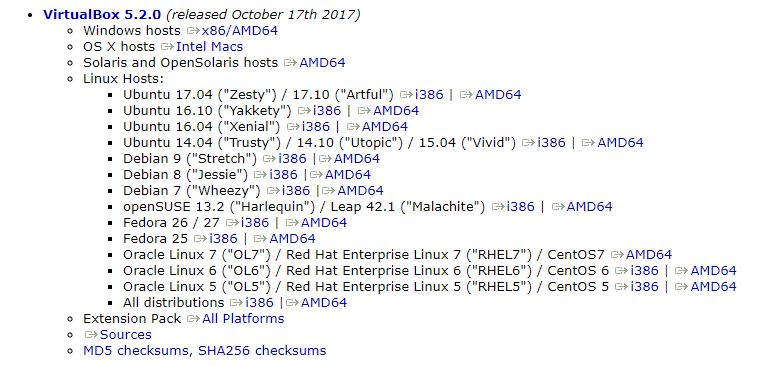
Task: Click arrow icon before Sources link
Action: [92, 335]
